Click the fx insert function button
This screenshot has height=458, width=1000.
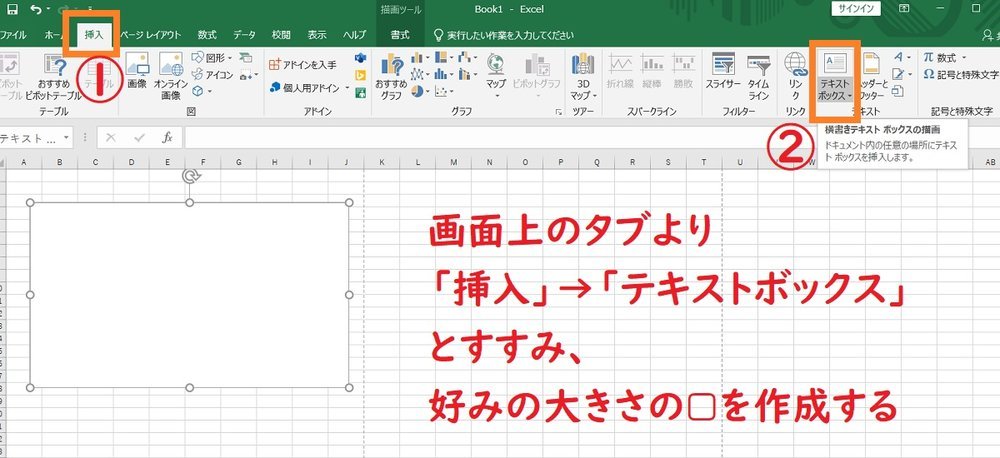[167, 137]
